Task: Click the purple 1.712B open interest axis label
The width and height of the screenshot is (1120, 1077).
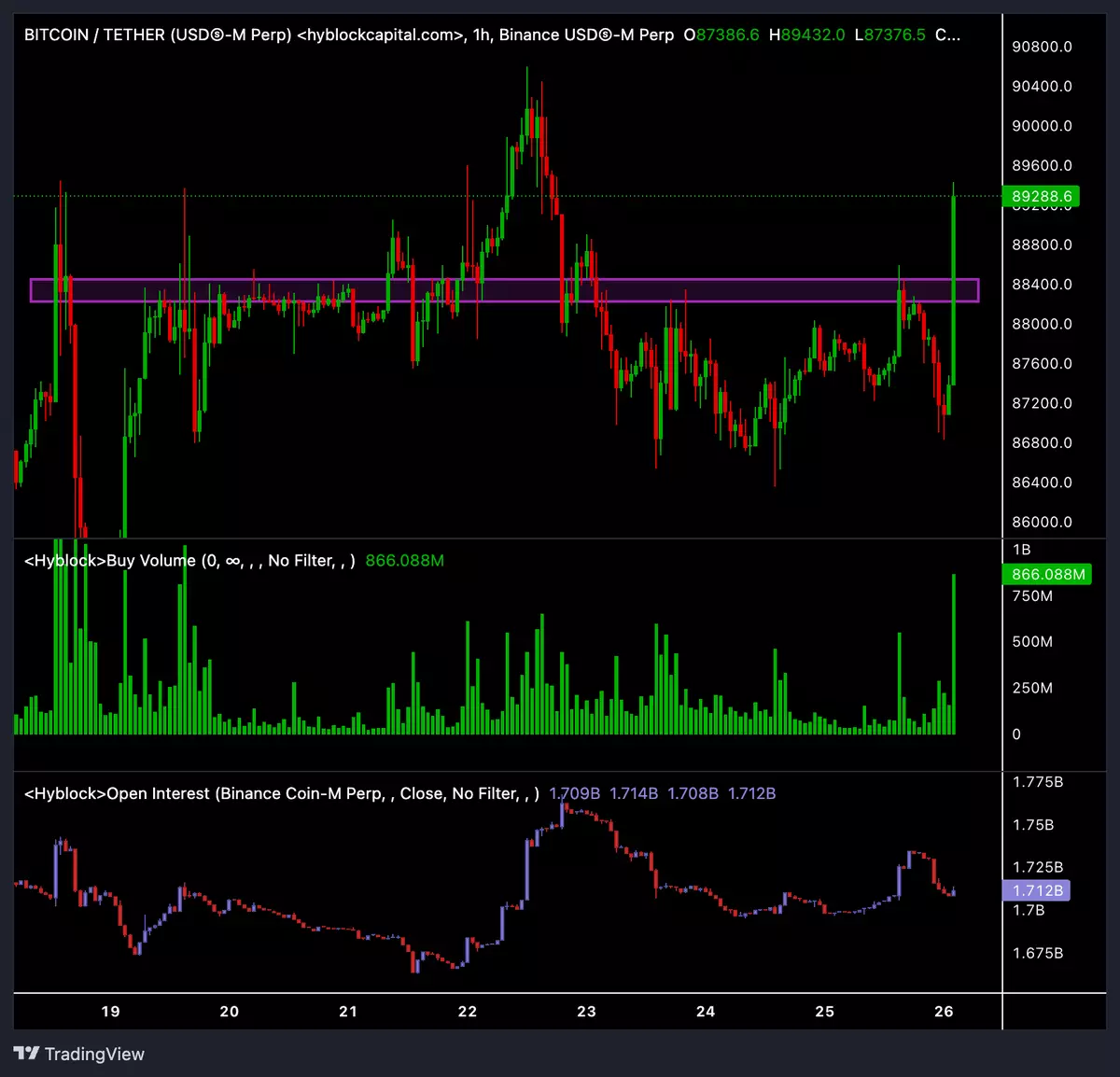Action: pos(1036,890)
